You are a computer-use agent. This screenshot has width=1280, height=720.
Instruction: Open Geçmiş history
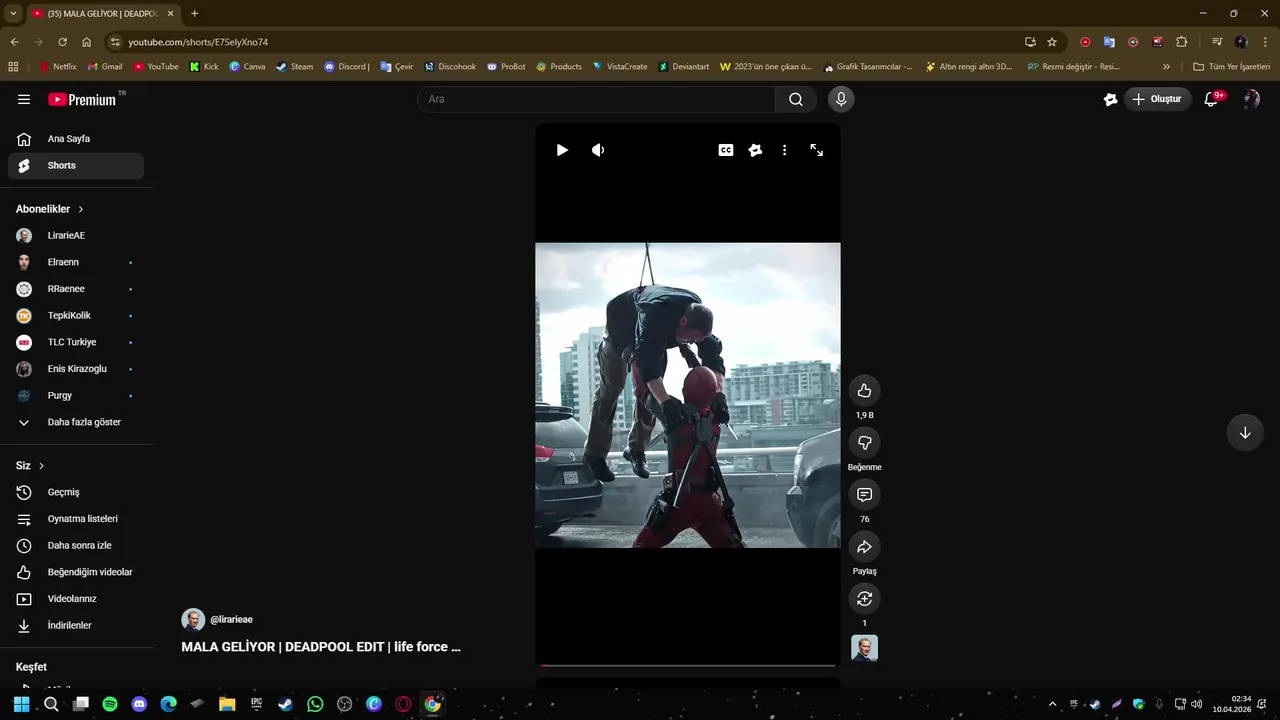coord(76,492)
